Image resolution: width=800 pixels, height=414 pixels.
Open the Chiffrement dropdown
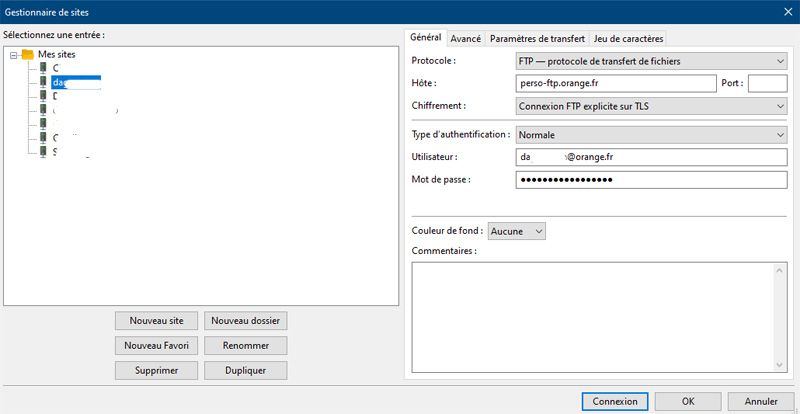pos(651,105)
